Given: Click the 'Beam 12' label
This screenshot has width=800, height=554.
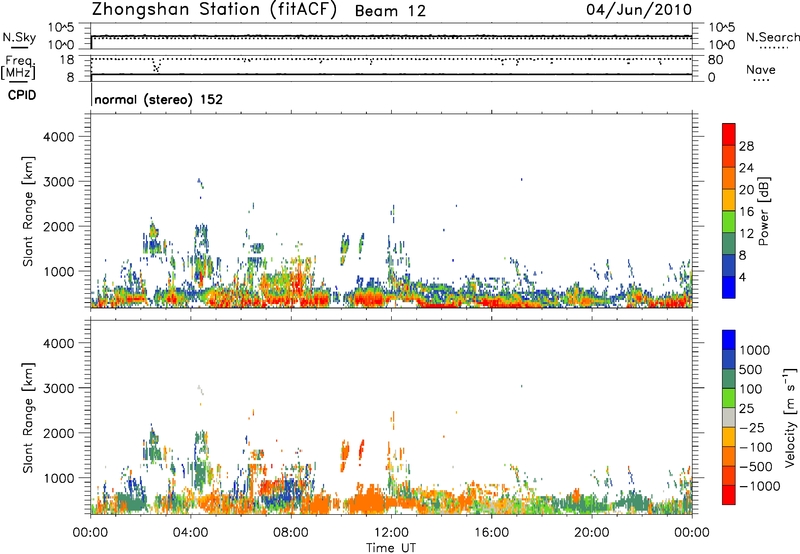Looking at the screenshot, I should click(390, 11).
